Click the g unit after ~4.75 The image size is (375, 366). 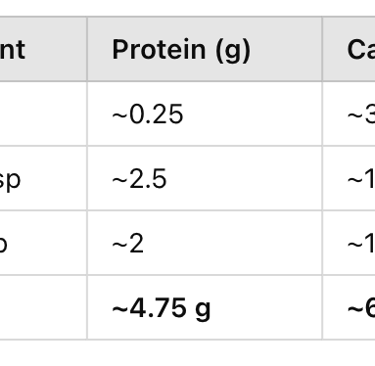tap(202, 310)
